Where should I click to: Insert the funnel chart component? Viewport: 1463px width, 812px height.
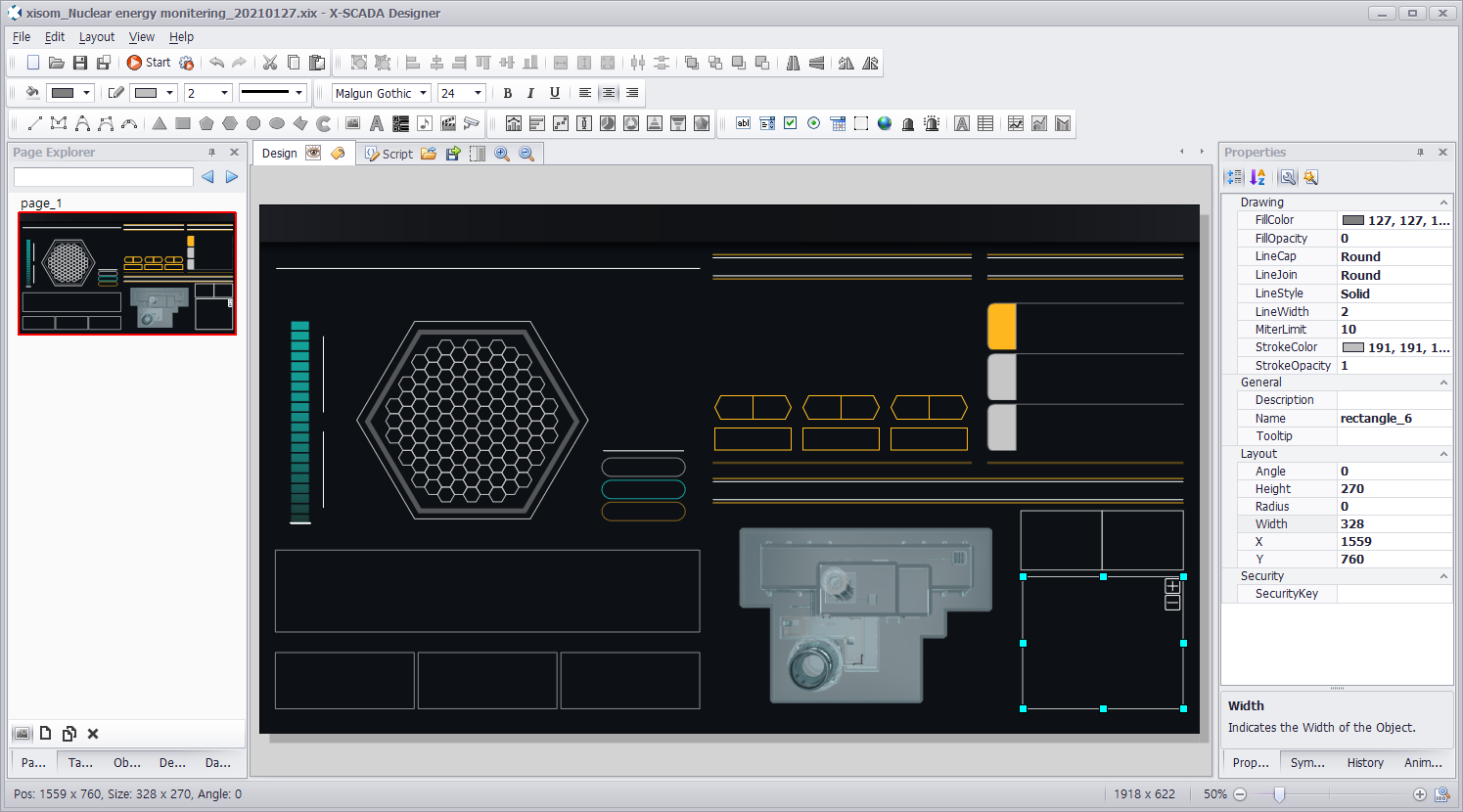678,123
